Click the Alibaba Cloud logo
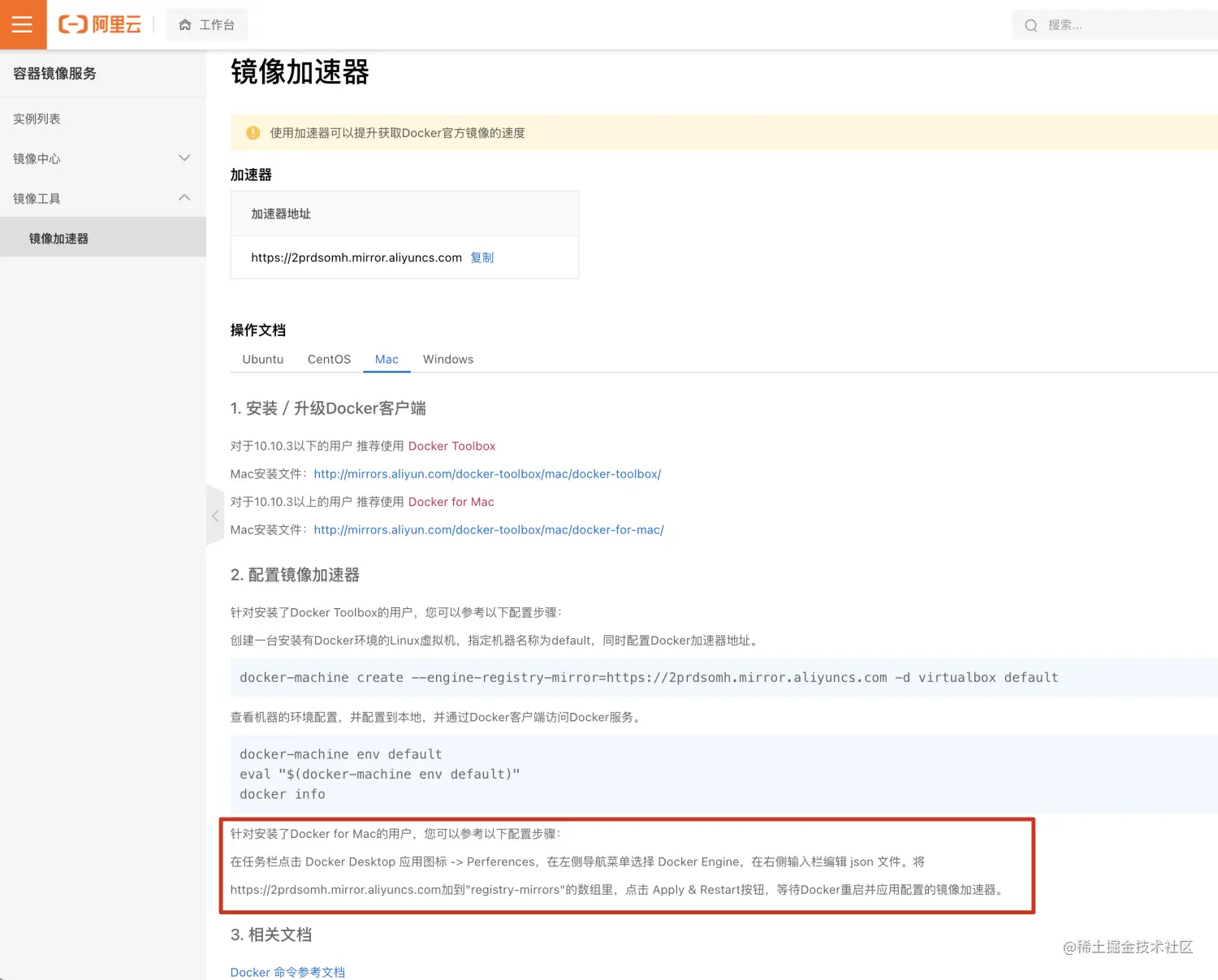This screenshot has width=1218, height=980. pyautogui.click(x=100, y=24)
